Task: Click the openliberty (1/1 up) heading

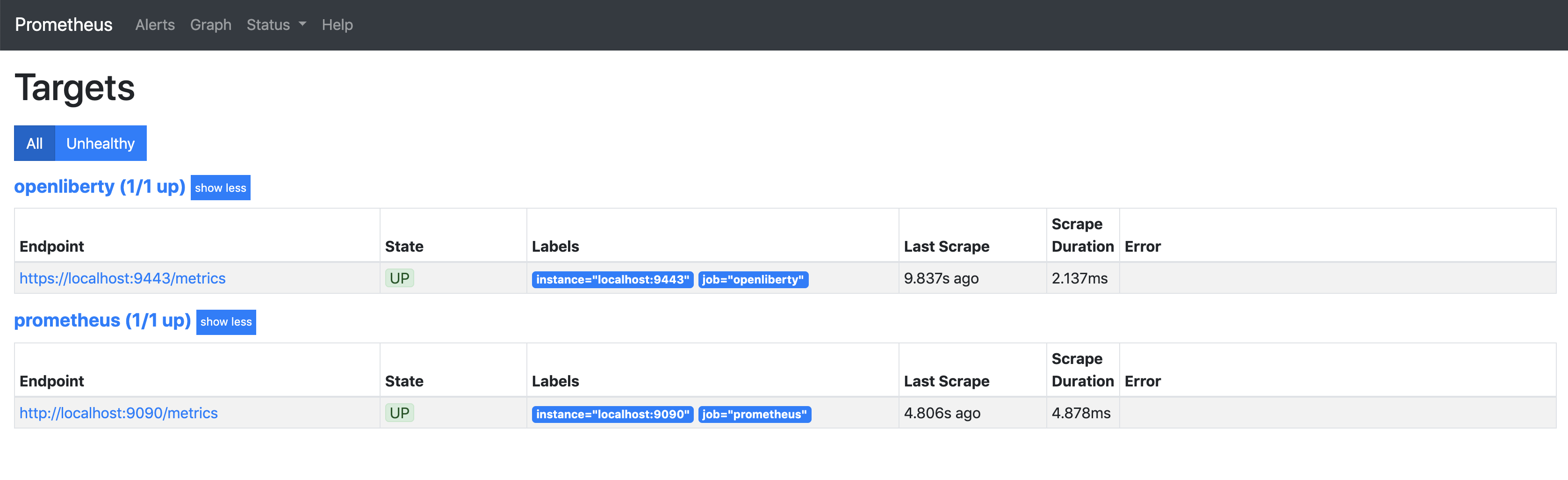Action: pos(100,186)
